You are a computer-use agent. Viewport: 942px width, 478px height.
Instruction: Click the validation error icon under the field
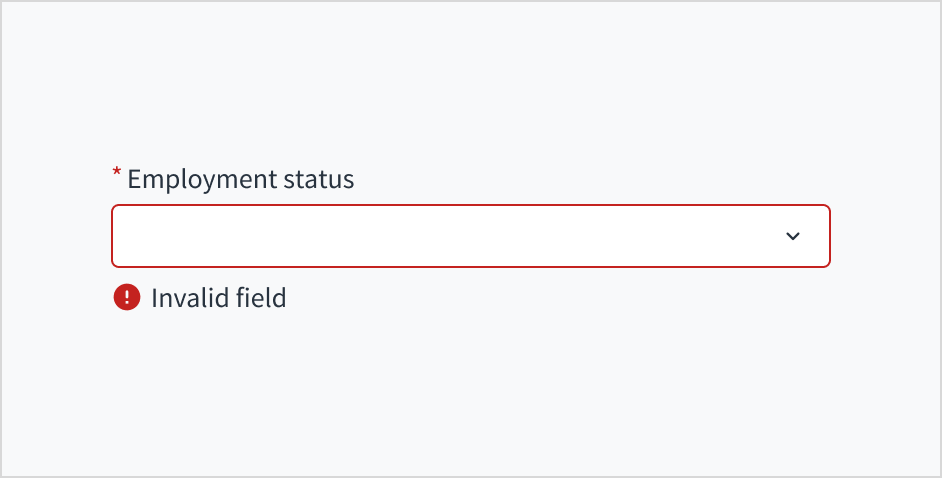(127, 297)
